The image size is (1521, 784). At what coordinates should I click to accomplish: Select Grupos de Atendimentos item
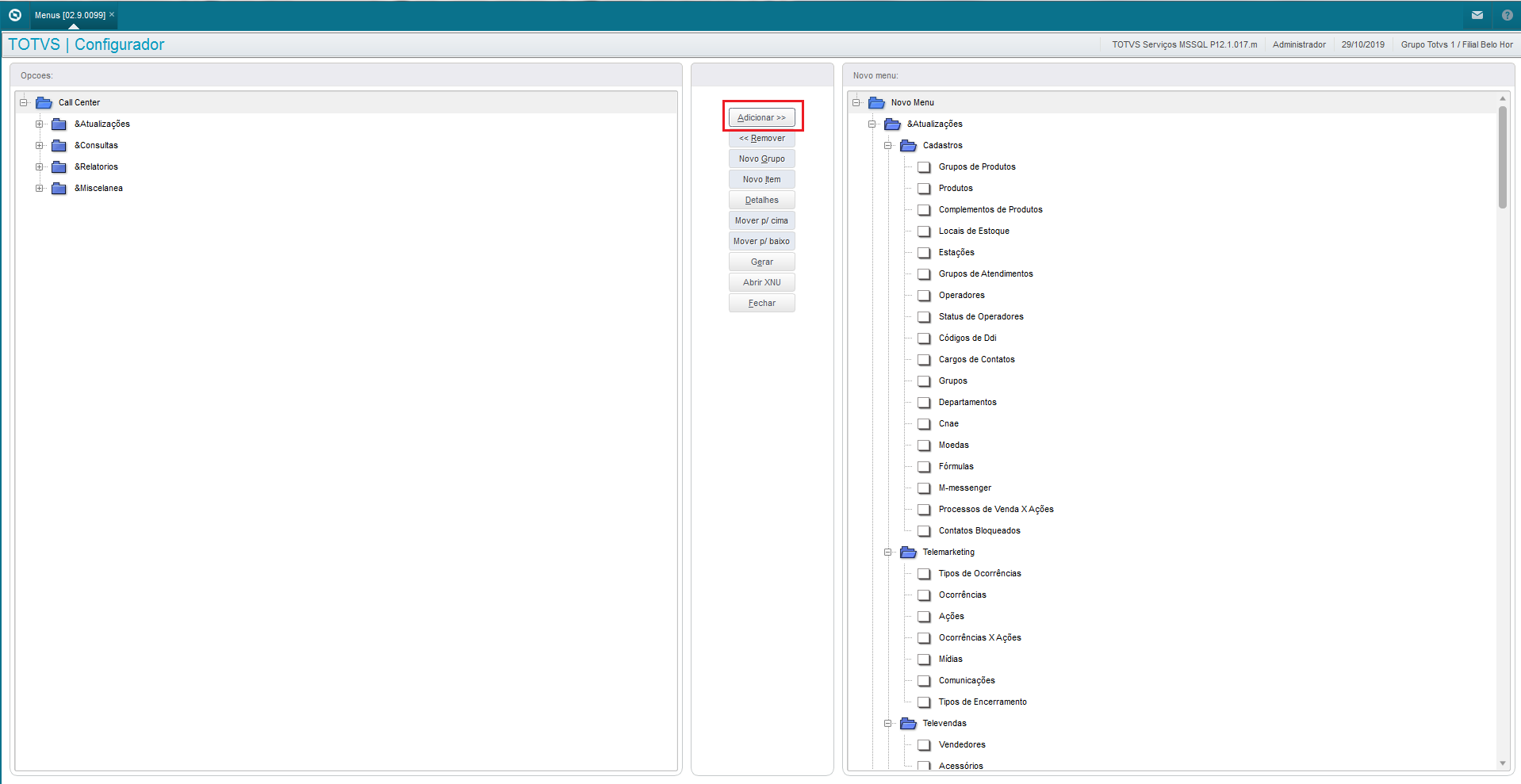coord(986,273)
